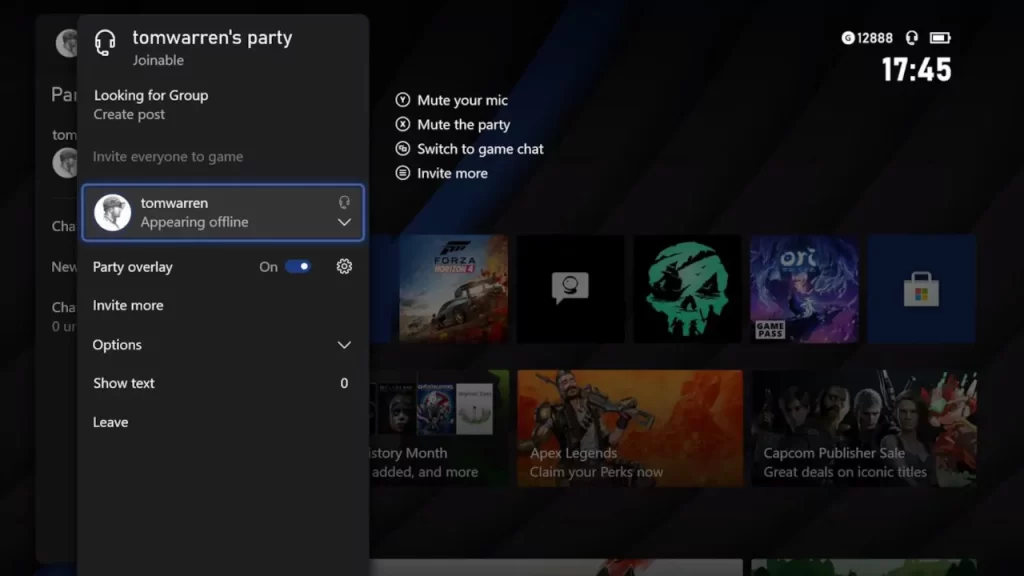Select Invite more in party panel
1024x576 pixels.
tap(128, 306)
